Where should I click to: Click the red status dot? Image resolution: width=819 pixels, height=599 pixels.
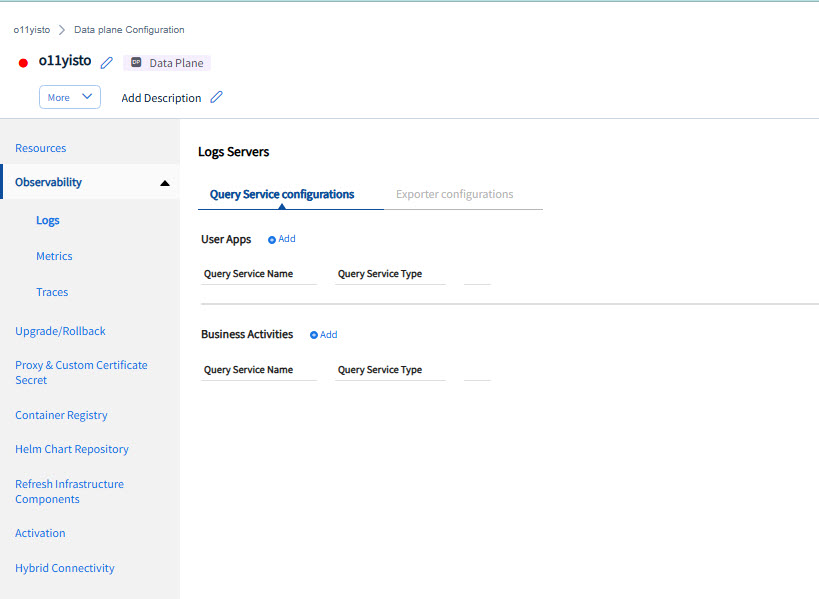tap(24, 62)
